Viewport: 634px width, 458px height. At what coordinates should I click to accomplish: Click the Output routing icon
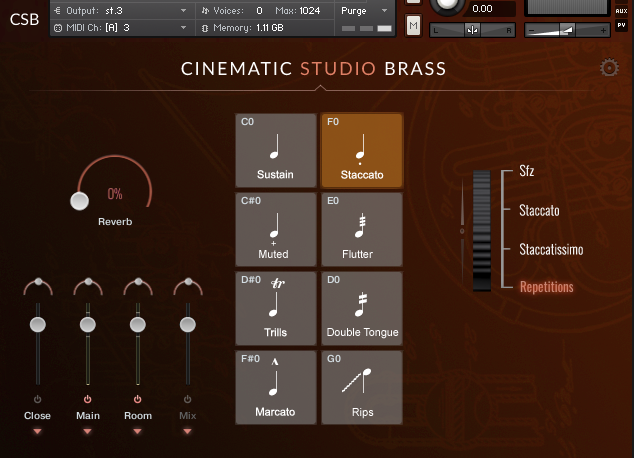point(57,11)
